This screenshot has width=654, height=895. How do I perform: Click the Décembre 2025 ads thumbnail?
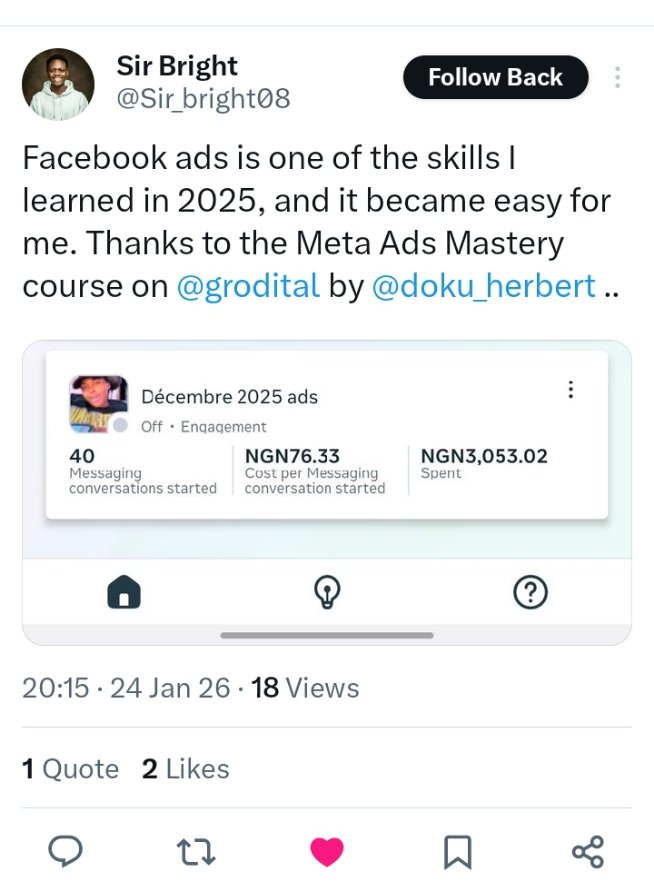98,403
